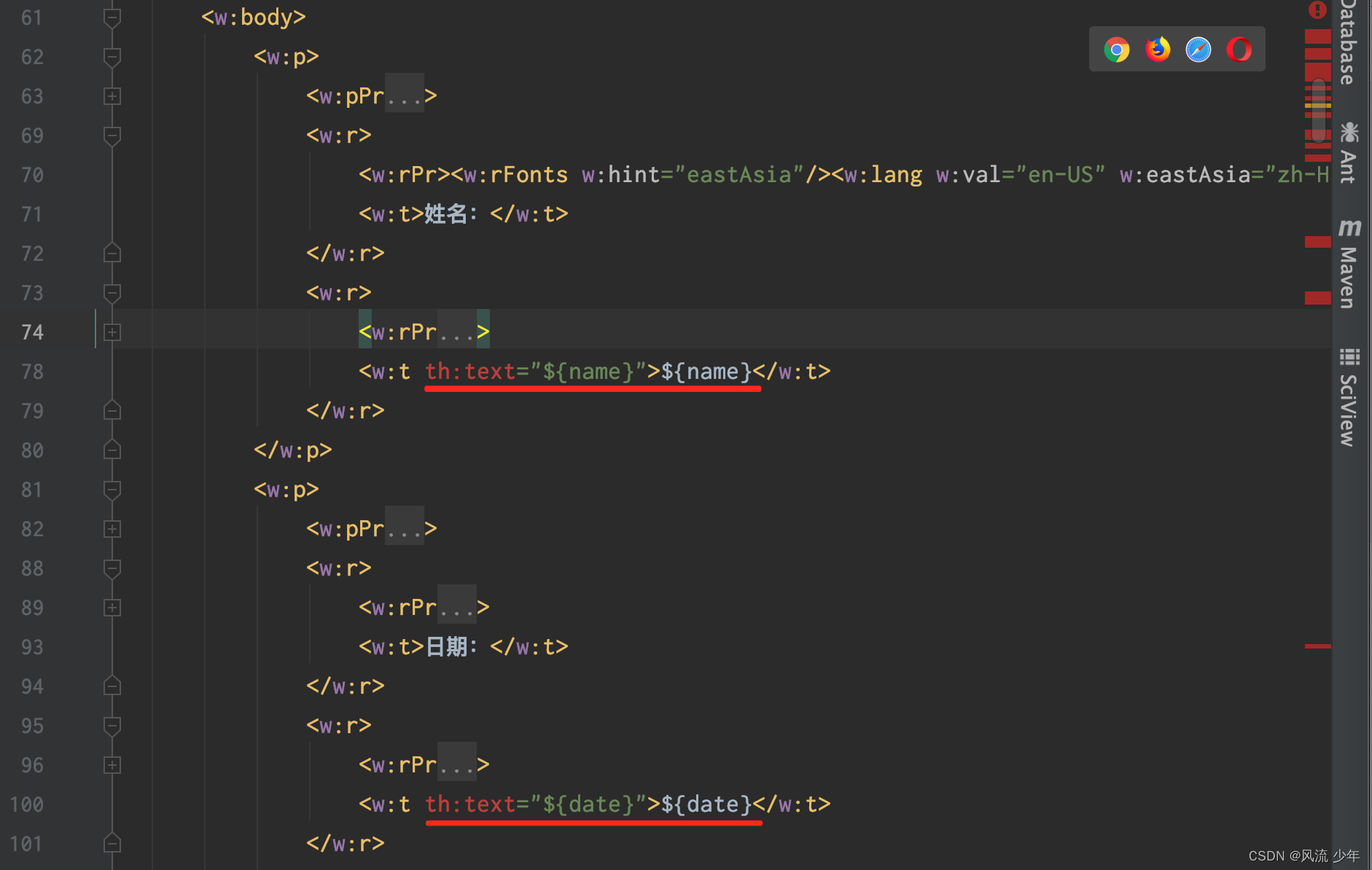Click the red error indicator icon
The height and width of the screenshot is (870, 1372).
click(x=1317, y=9)
